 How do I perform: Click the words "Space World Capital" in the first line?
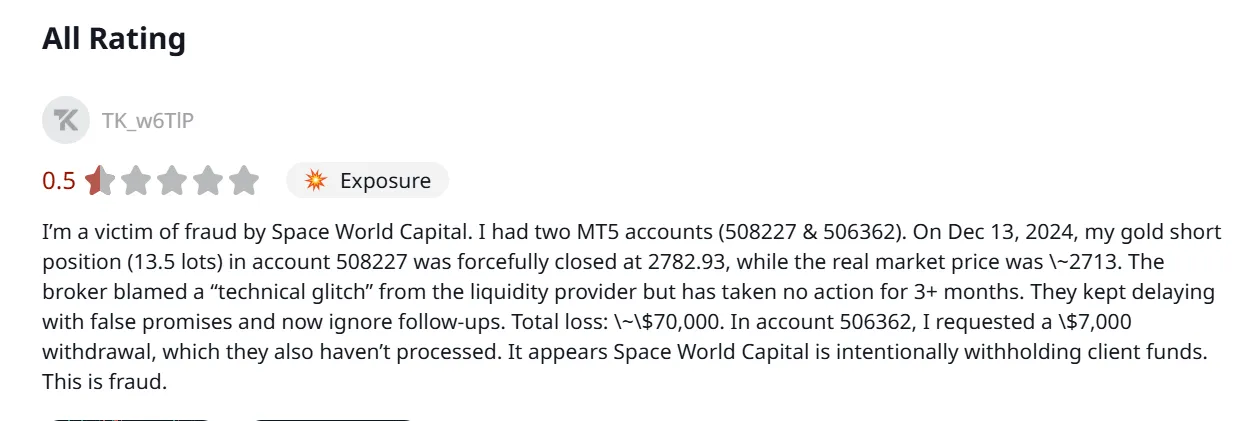tap(370, 233)
